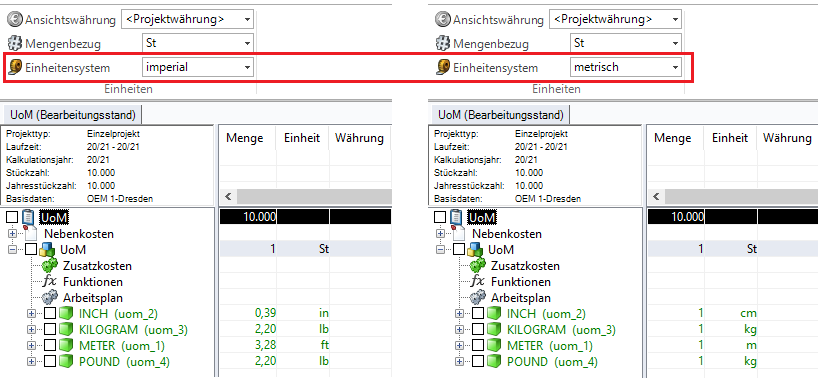Switch to left UoM (Bearbeitungsstand) tab
Image resolution: width=818 pixels, height=379 pixels.
[73, 114]
